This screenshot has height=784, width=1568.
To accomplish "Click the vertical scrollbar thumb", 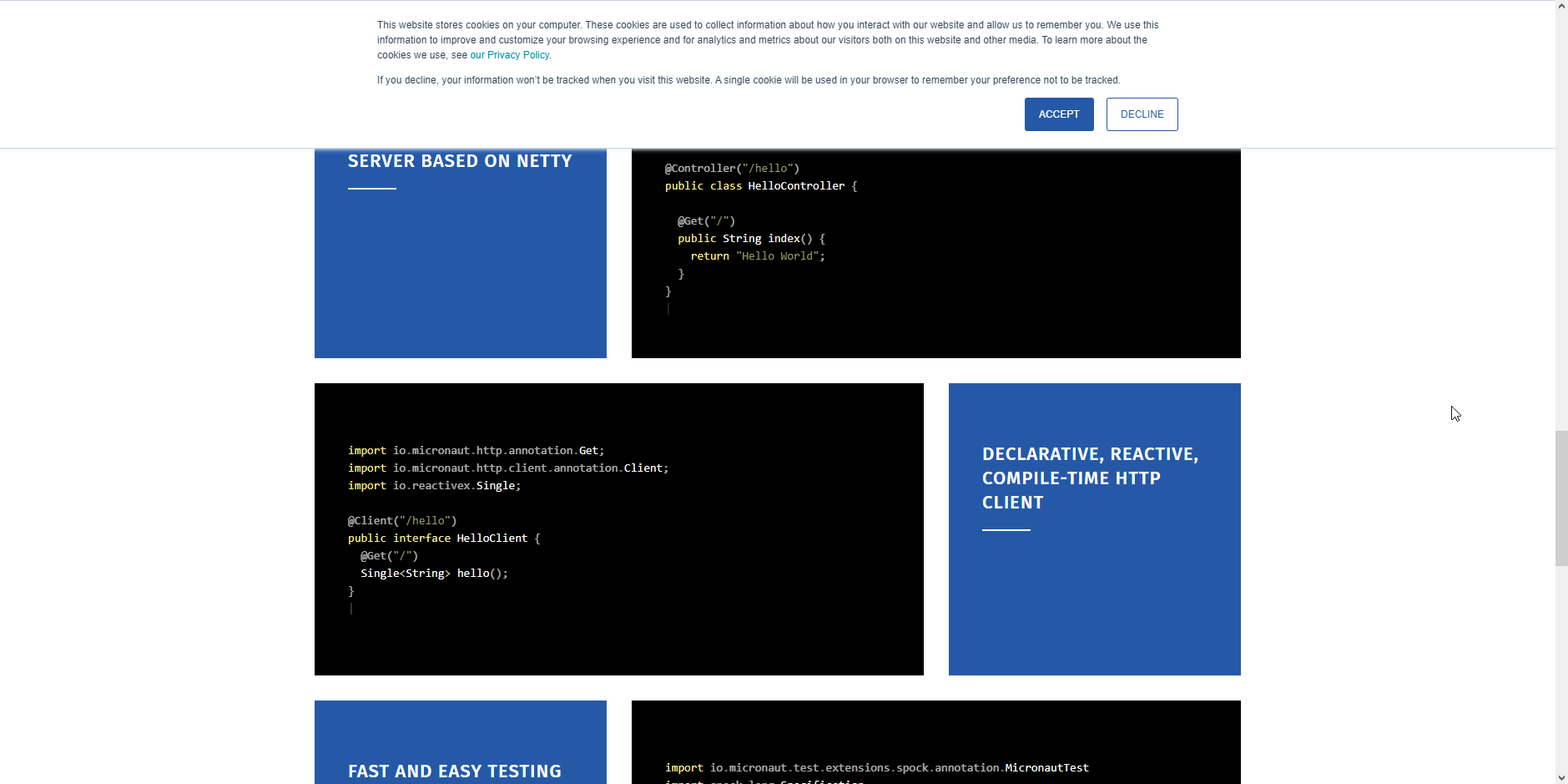I will point(1561,498).
